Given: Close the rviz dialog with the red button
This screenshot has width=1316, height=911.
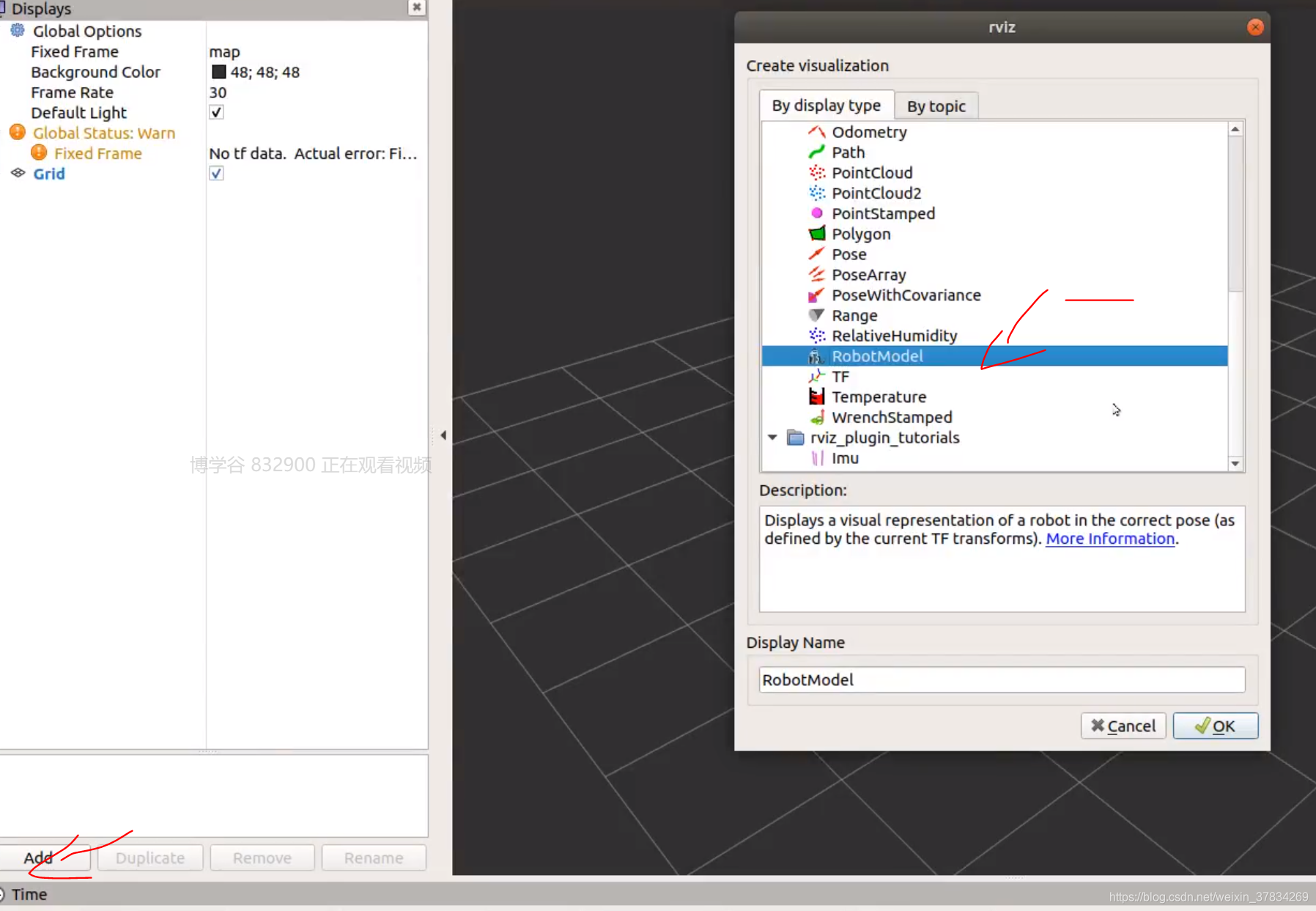Looking at the screenshot, I should pos(1254,27).
